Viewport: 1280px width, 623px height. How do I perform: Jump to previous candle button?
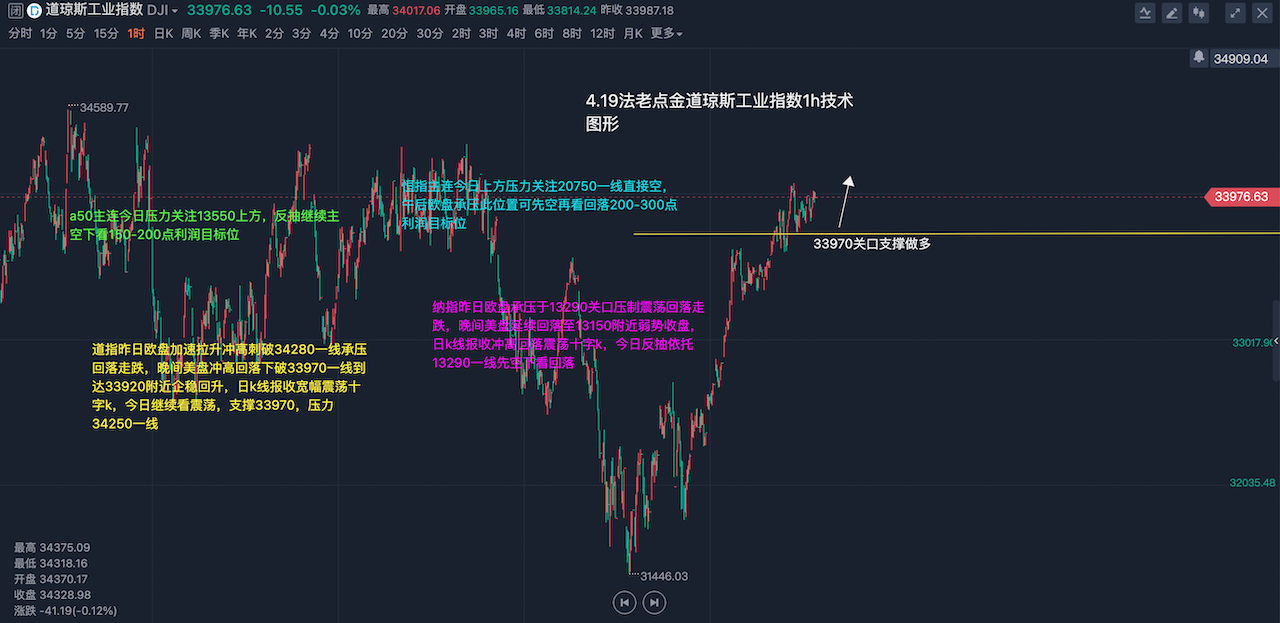tap(624, 602)
